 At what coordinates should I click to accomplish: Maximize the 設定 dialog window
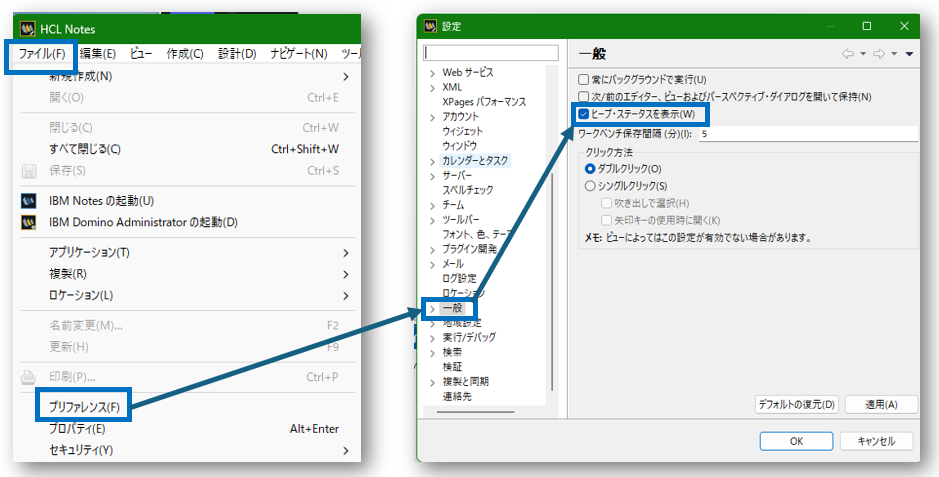[867, 26]
